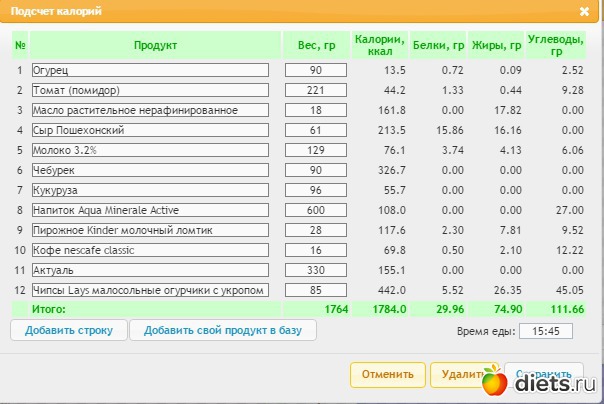Select Чипсы Lays product field
Image resolution: width=604 pixels, height=404 pixels.
click(x=150, y=290)
